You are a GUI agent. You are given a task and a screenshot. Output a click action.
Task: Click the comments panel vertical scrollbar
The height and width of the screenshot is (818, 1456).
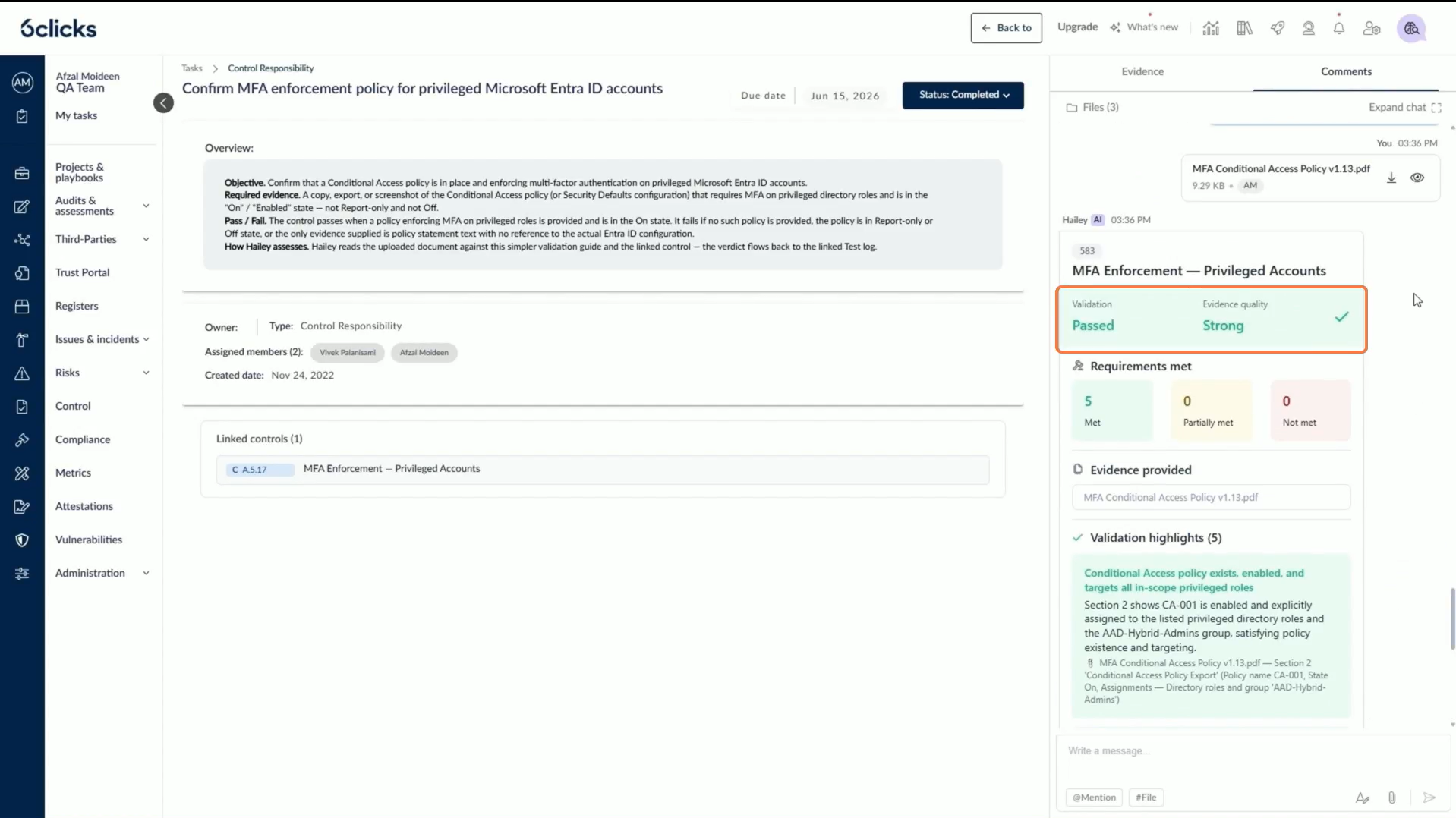1453,618
